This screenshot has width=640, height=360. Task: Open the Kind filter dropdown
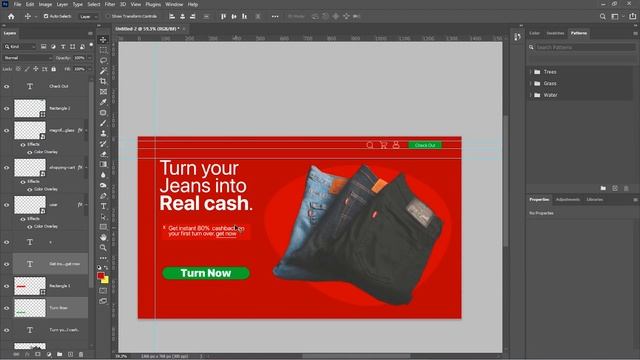pos(20,47)
